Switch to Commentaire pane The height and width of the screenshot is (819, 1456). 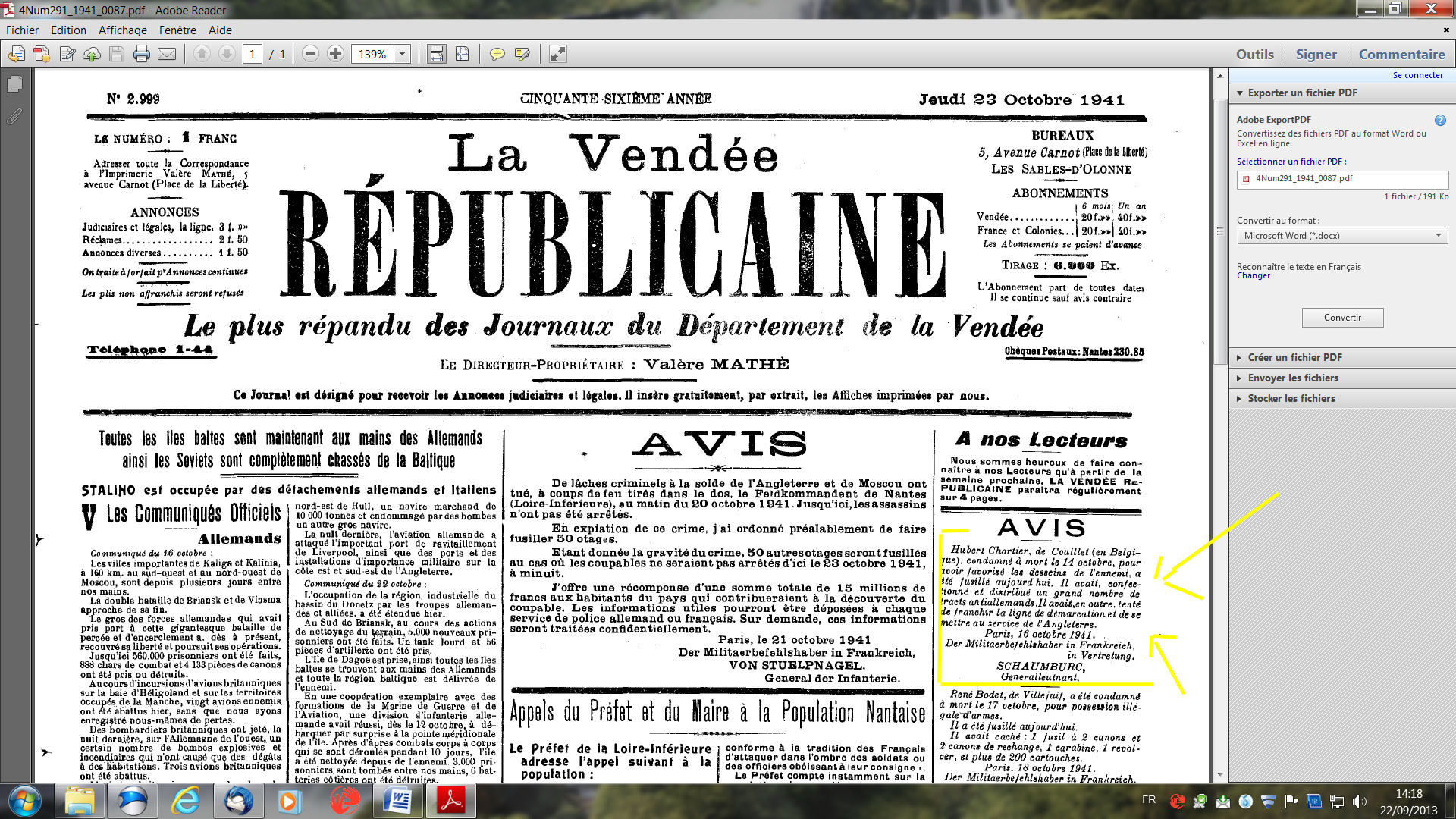click(1401, 54)
